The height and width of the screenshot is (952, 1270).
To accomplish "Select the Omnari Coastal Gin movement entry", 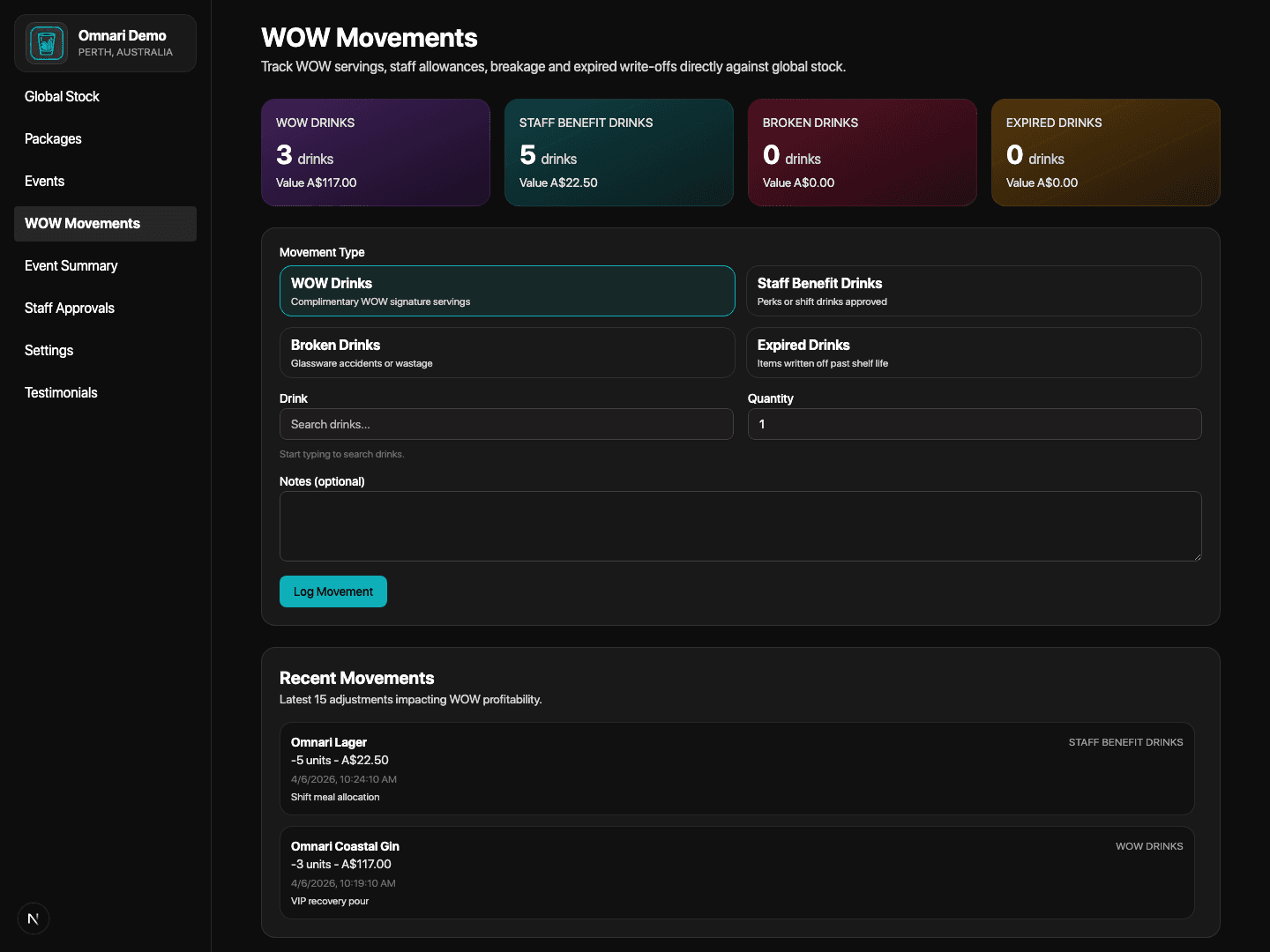I will [736, 873].
